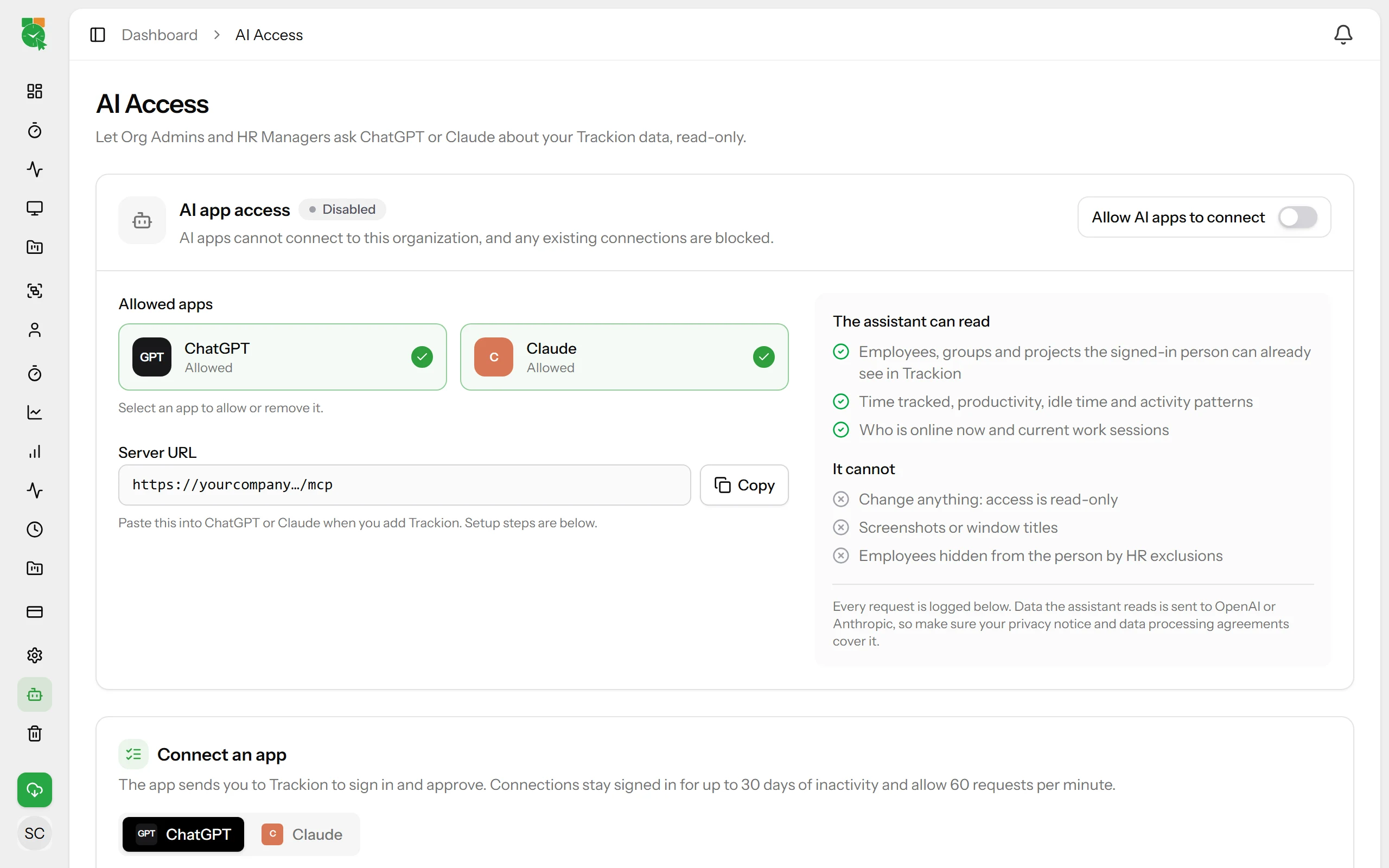Screen dimensions: 1389x868
Task: Open the trash bin icon in sidebar
Action: [x=34, y=733]
